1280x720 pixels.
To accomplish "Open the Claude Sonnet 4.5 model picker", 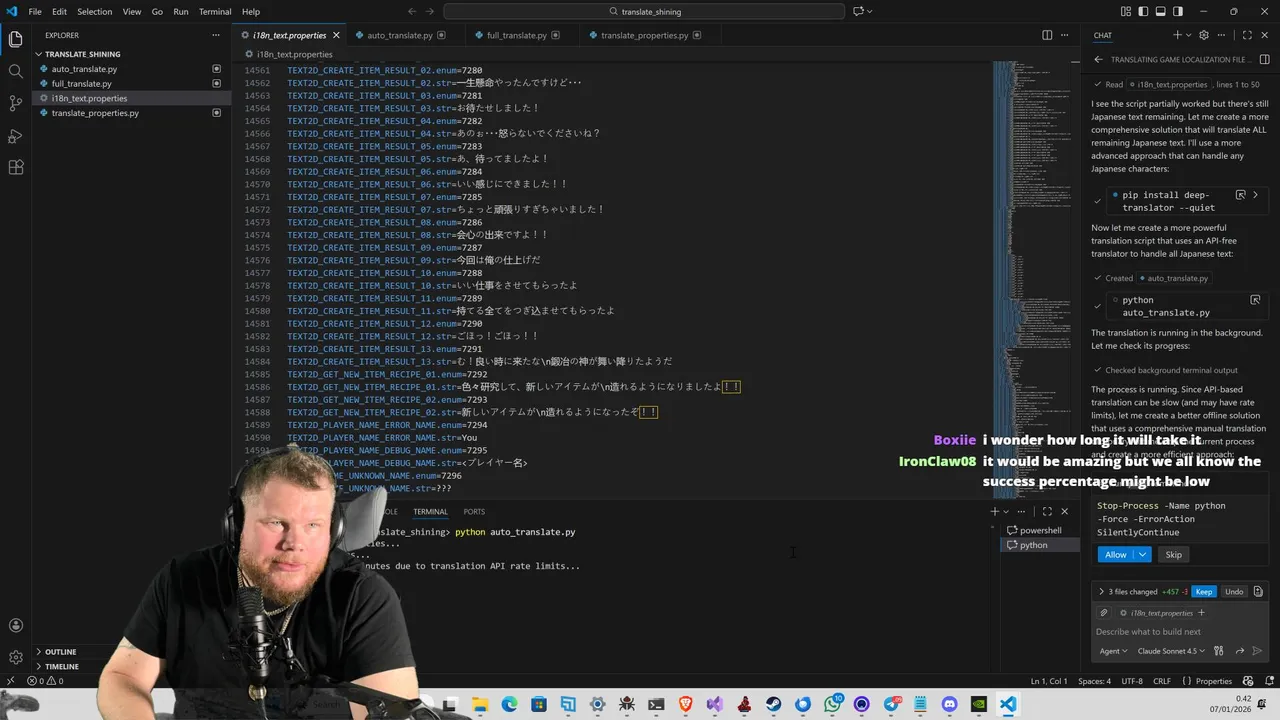I will coord(1171,651).
